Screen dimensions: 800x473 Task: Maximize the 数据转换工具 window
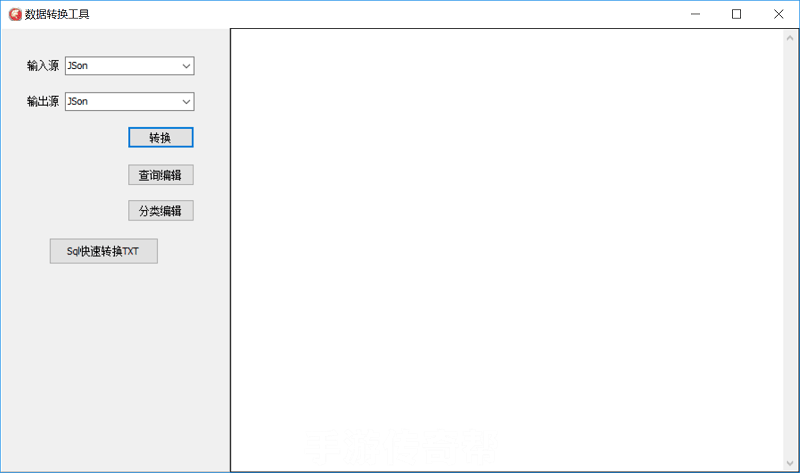coord(736,14)
